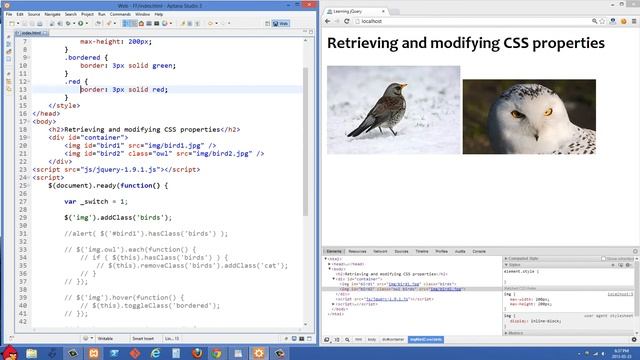Screen dimensions: 640x360
Task: Open the Chrome menu icon
Action: pos(634,21)
